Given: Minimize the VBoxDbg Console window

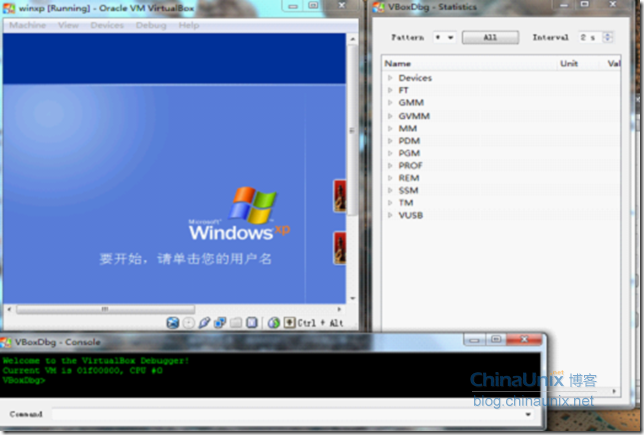Looking at the screenshot, I should (x=475, y=340).
